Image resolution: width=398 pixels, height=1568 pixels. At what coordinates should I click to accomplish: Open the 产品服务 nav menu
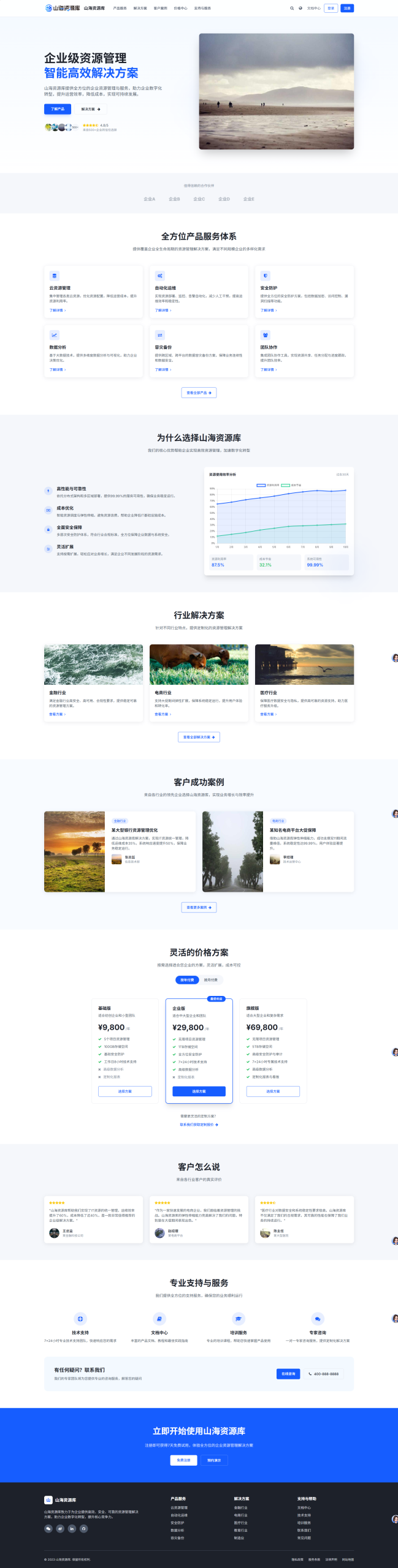coord(120,9)
